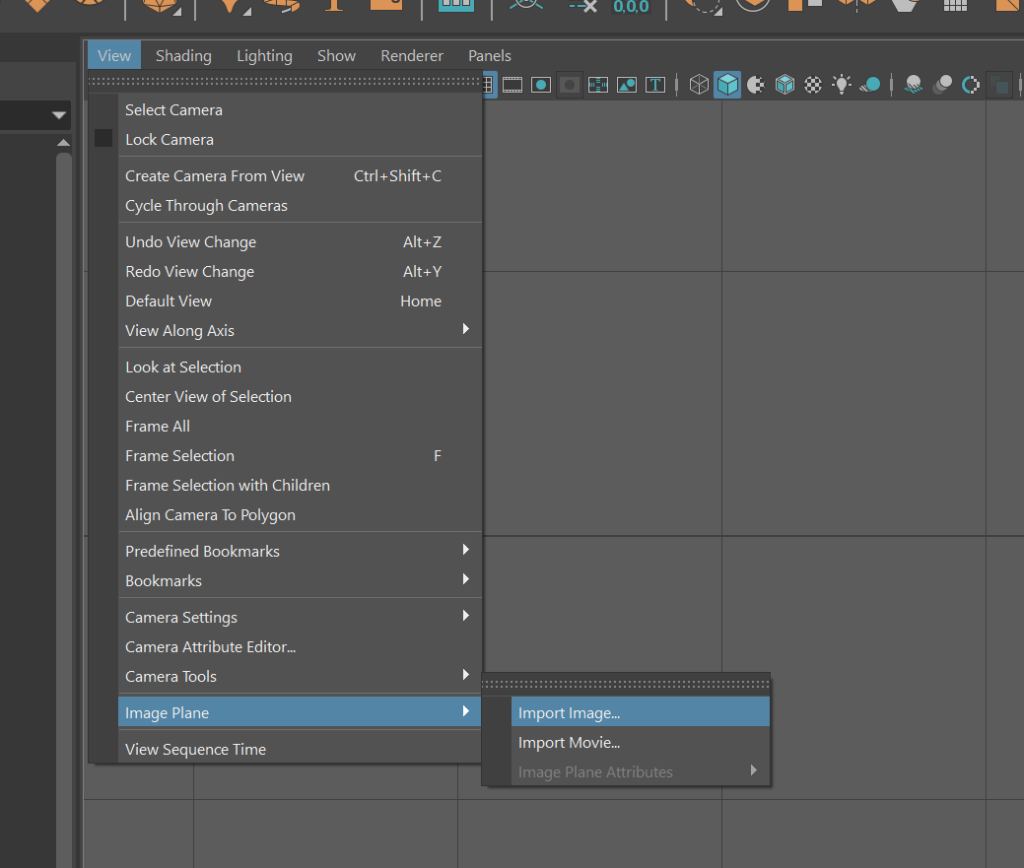This screenshot has height=868, width=1024.
Task: Toggle the resolution gate icon
Action: [541, 85]
